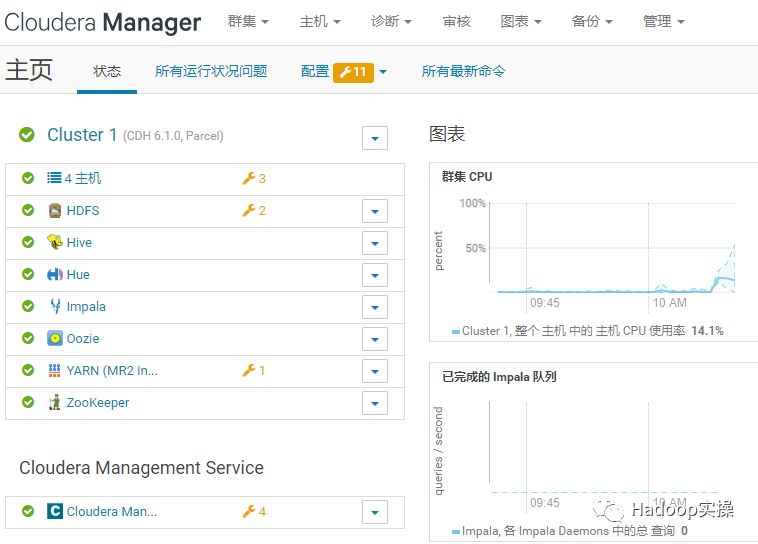Open the Hive actions dropdown
Screen dimensions: 758x544
(375, 243)
